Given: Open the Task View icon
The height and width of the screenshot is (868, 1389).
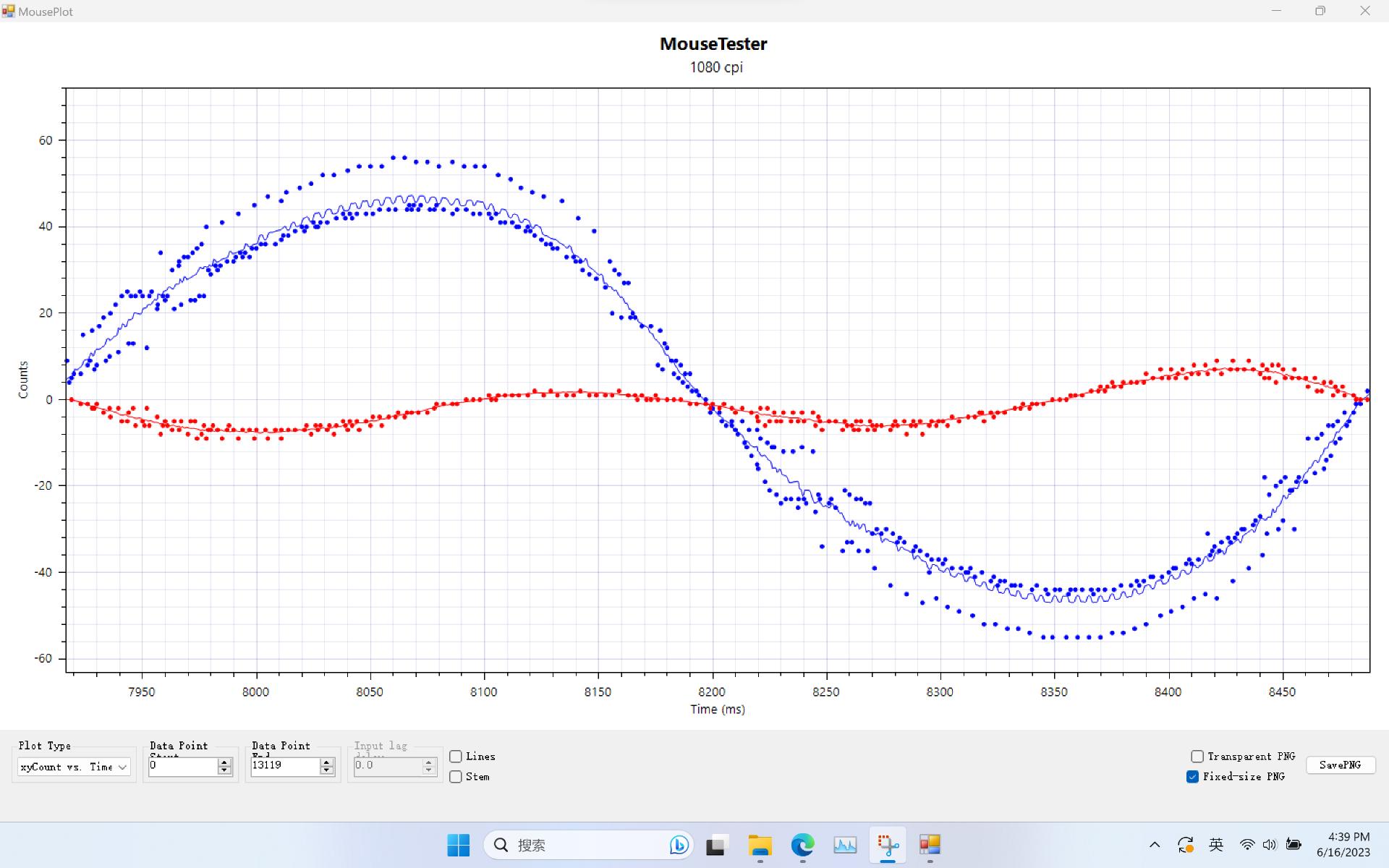Looking at the screenshot, I should pyautogui.click(x=716, y=845).
